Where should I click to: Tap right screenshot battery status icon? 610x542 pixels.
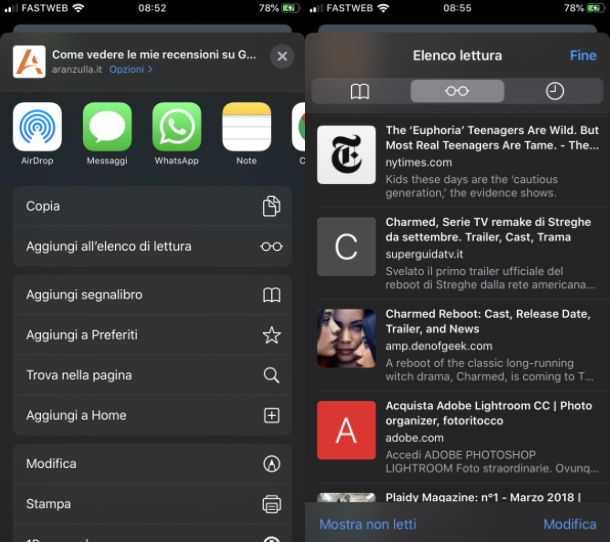(x=595, y=8)
